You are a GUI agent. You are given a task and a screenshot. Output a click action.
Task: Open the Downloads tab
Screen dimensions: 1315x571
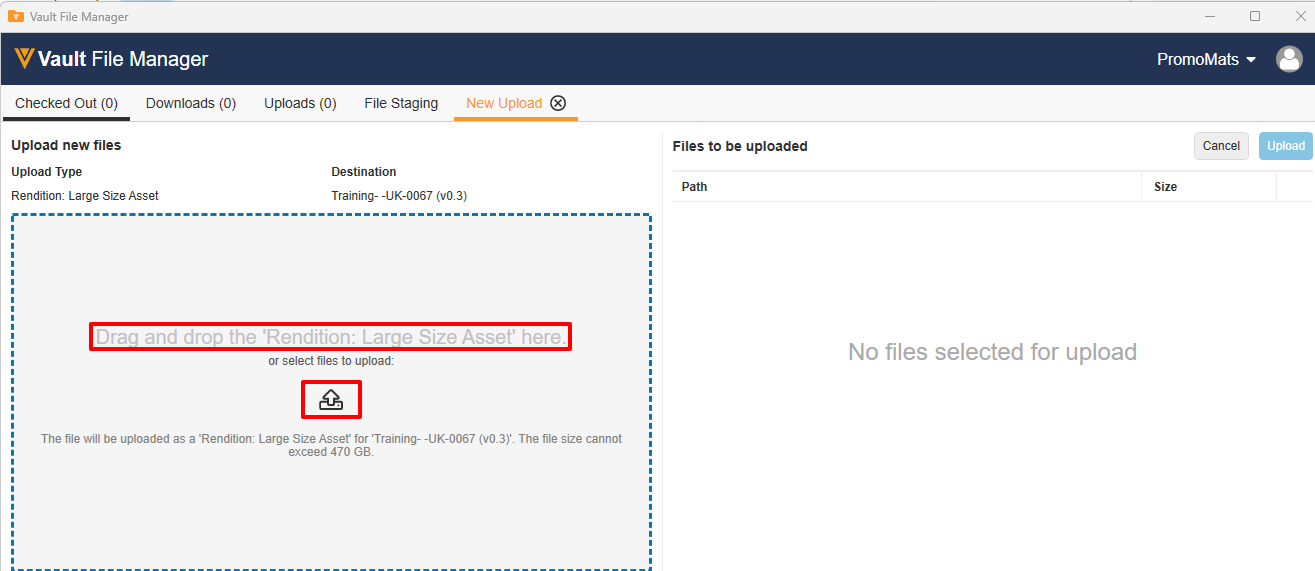pyautogui.click(x=191, y=103)
